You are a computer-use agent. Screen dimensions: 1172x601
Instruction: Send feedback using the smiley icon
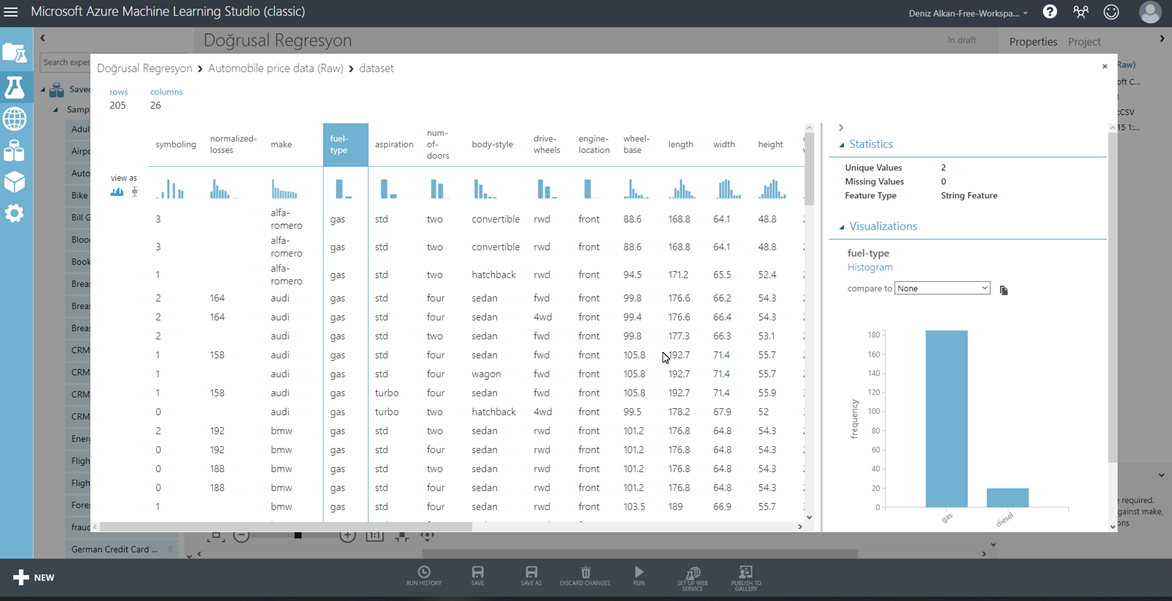coord(1111,12)
